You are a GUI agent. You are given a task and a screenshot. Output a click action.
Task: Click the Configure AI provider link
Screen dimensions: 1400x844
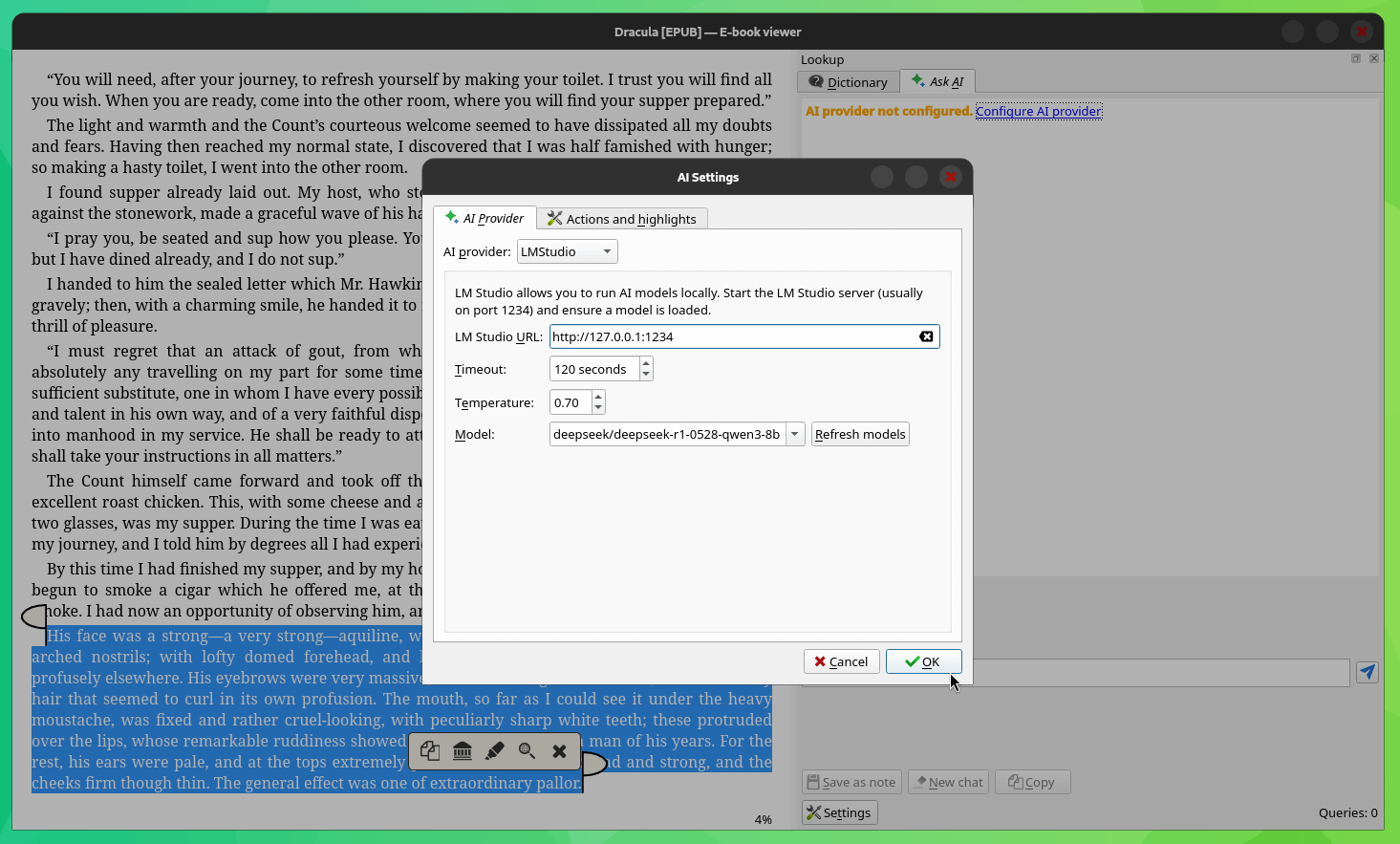(x=1038, y=111)
